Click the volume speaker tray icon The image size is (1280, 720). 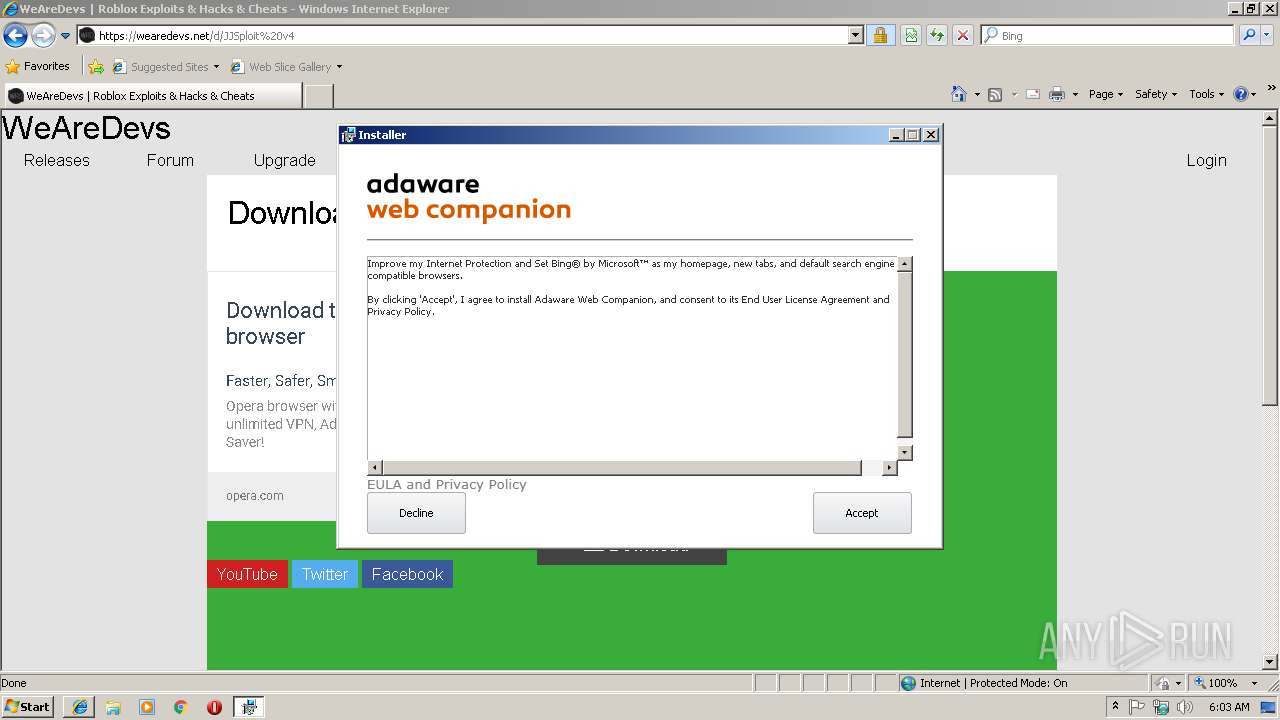(1185, 707)
